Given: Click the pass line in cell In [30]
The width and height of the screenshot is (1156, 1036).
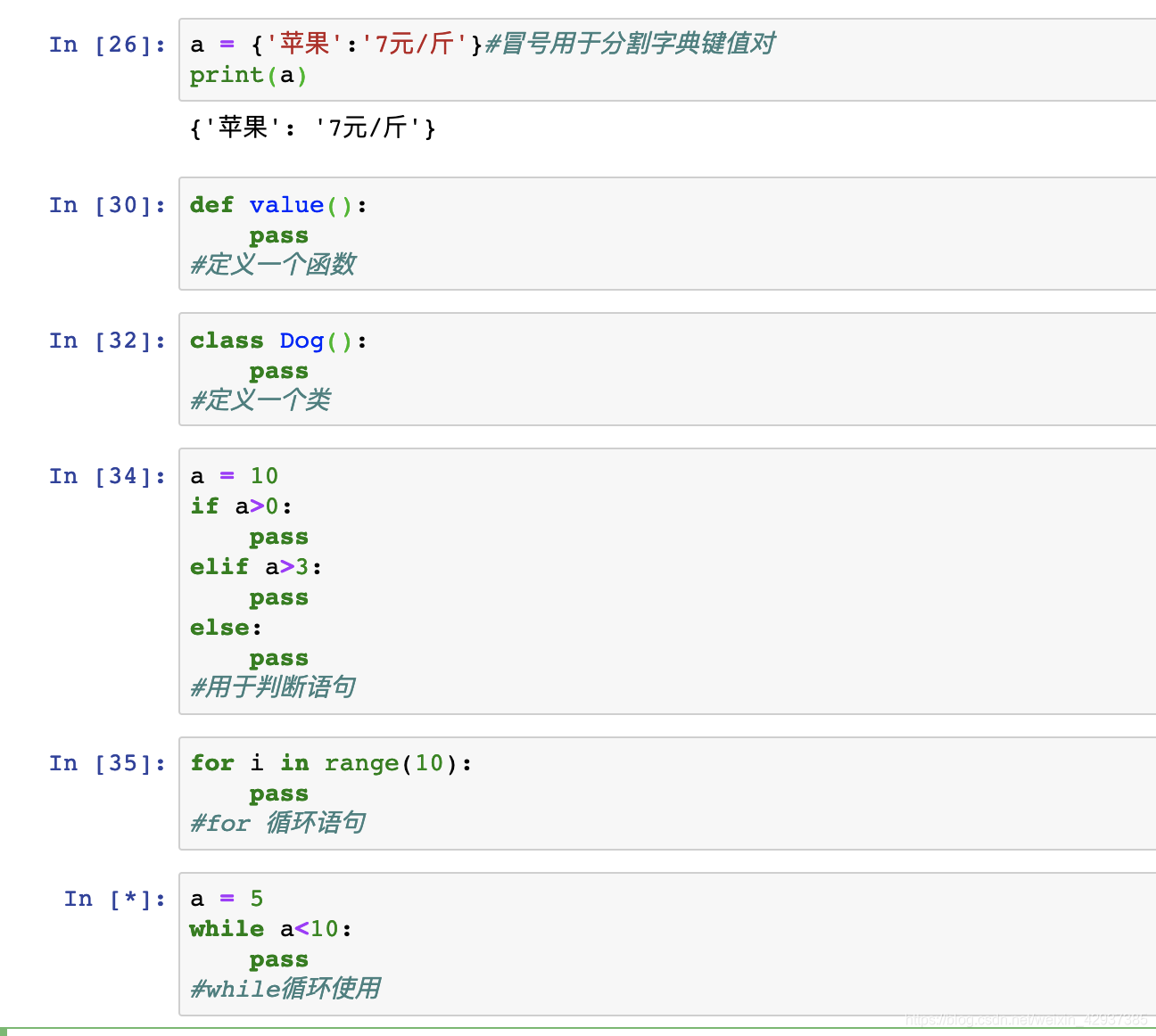Looking at the screenshot, I should (x=279, y=236).
